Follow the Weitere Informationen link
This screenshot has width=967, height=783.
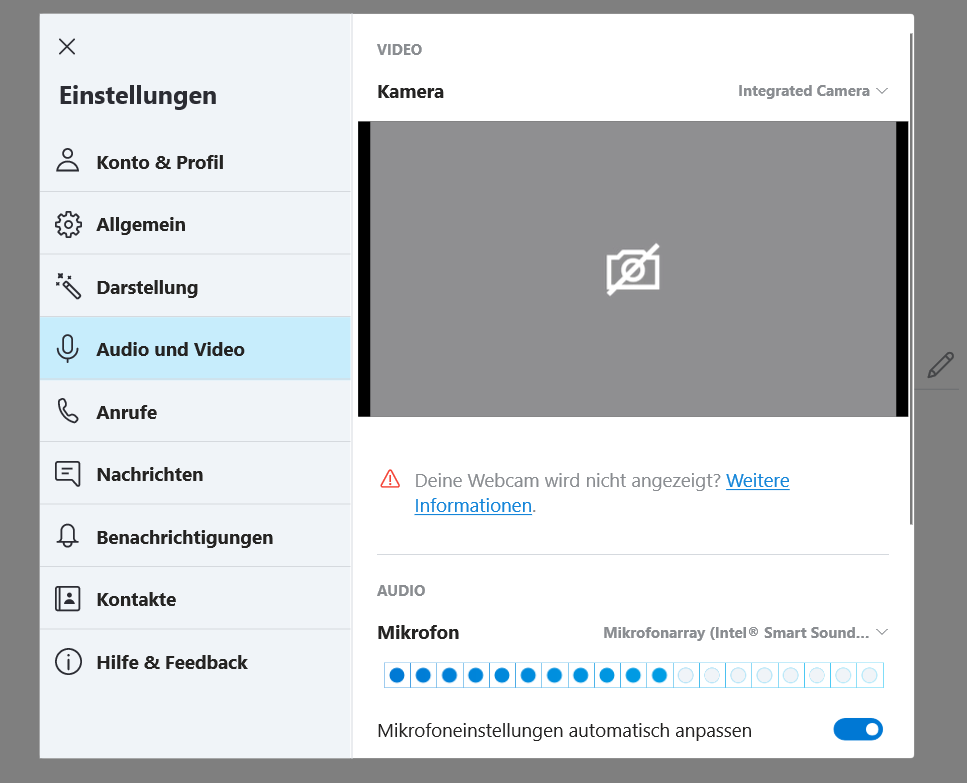pyautogui.click(x=757, y=480)
